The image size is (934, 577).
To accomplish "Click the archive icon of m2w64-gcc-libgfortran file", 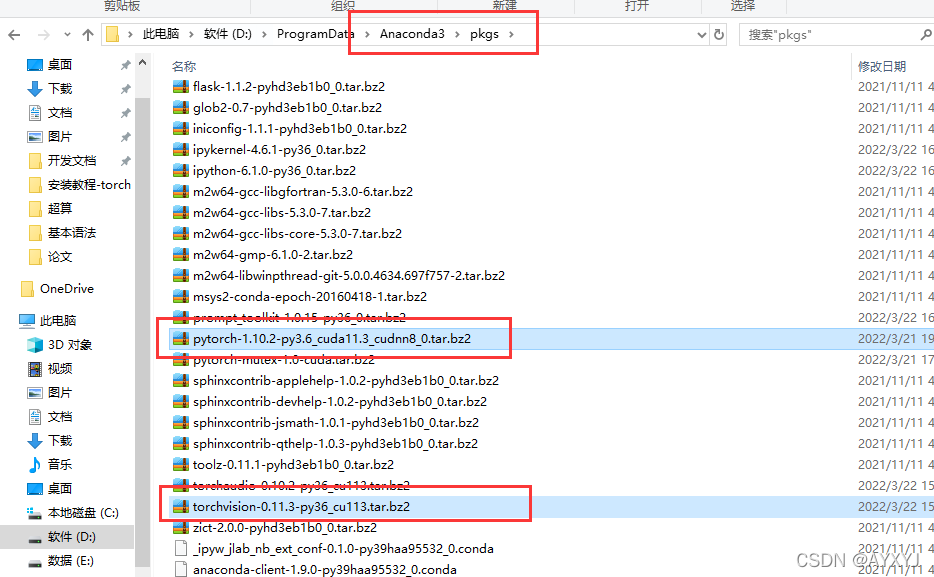I will click(181, 192).
